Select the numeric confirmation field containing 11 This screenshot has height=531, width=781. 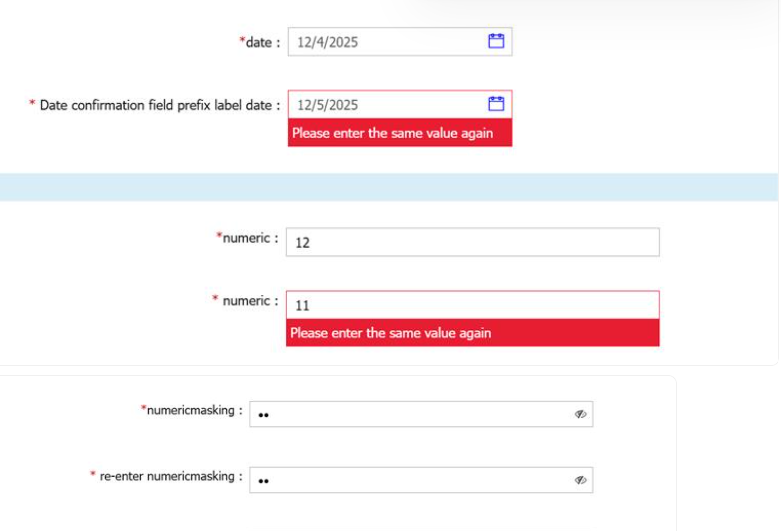[x=472, y=305]
